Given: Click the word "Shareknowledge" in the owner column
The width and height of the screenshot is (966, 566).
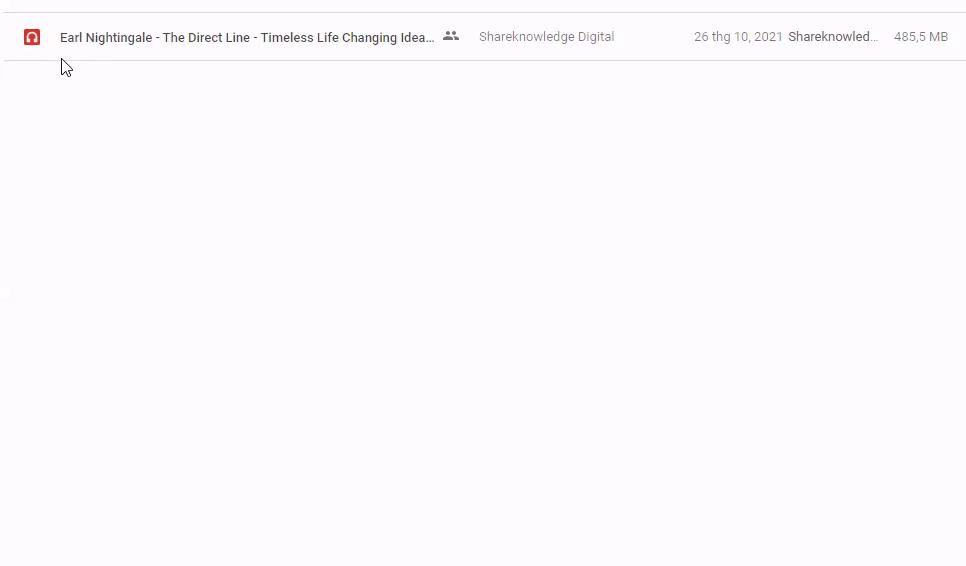Looking at the screenshot, I should [x=524, y=37].
